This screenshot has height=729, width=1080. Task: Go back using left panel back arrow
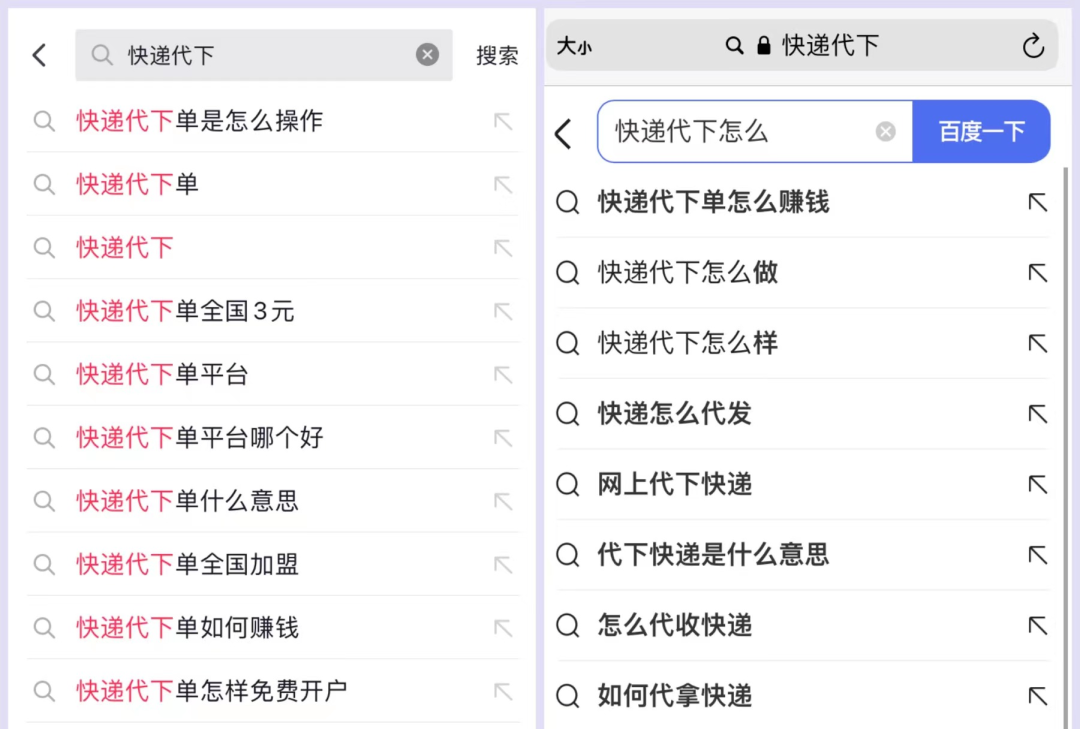pyautogui.click(x=39, y=55)
